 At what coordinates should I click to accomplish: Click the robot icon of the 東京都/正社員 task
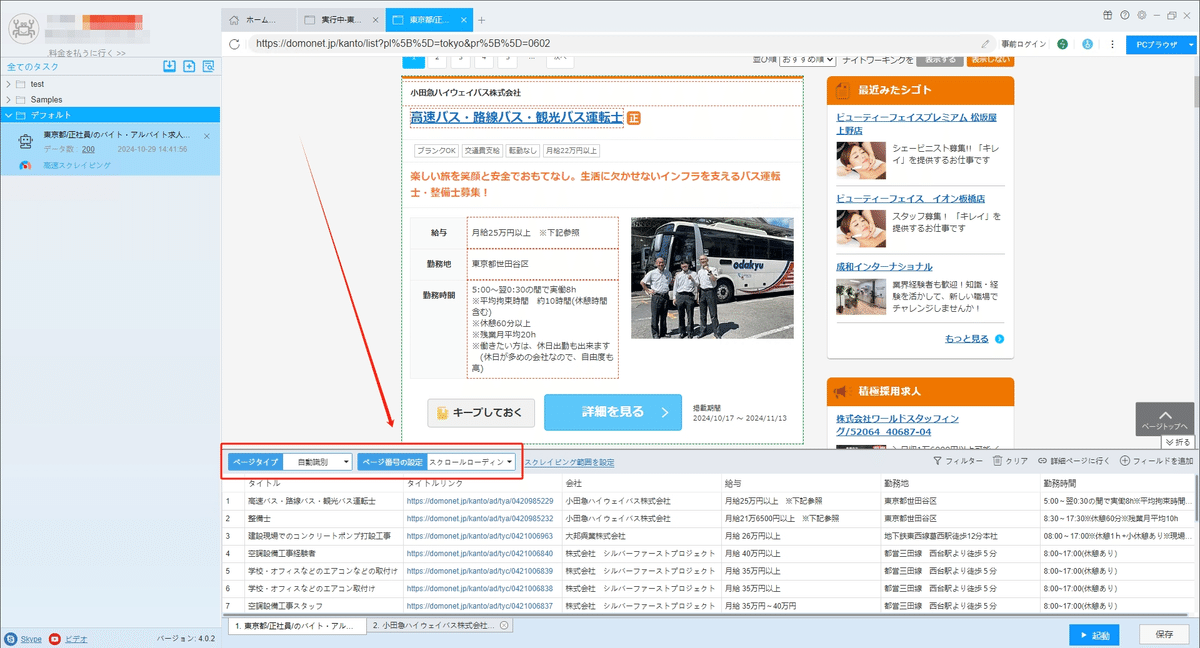click(26, 142)
